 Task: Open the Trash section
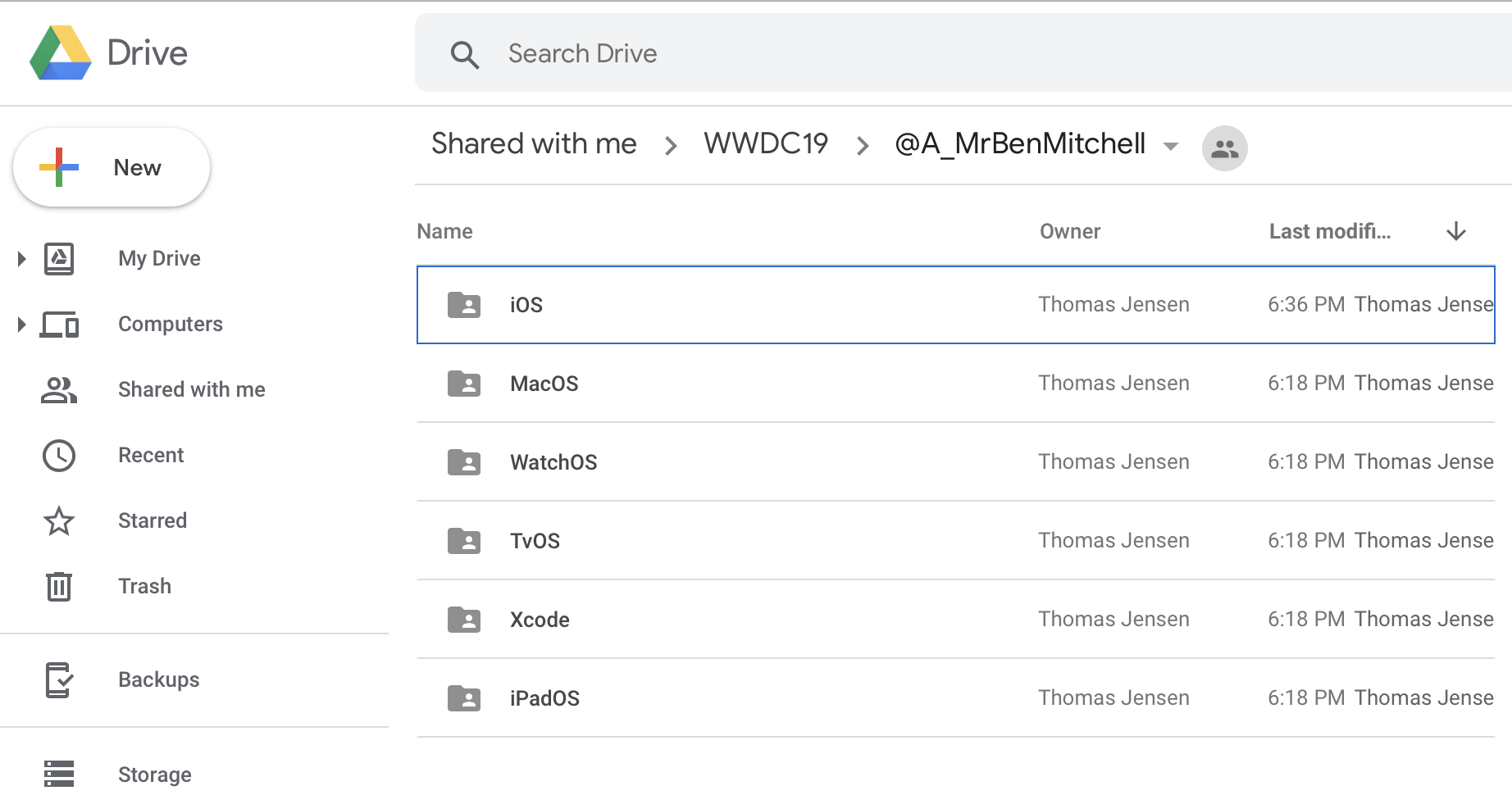(x=145, y=586)
